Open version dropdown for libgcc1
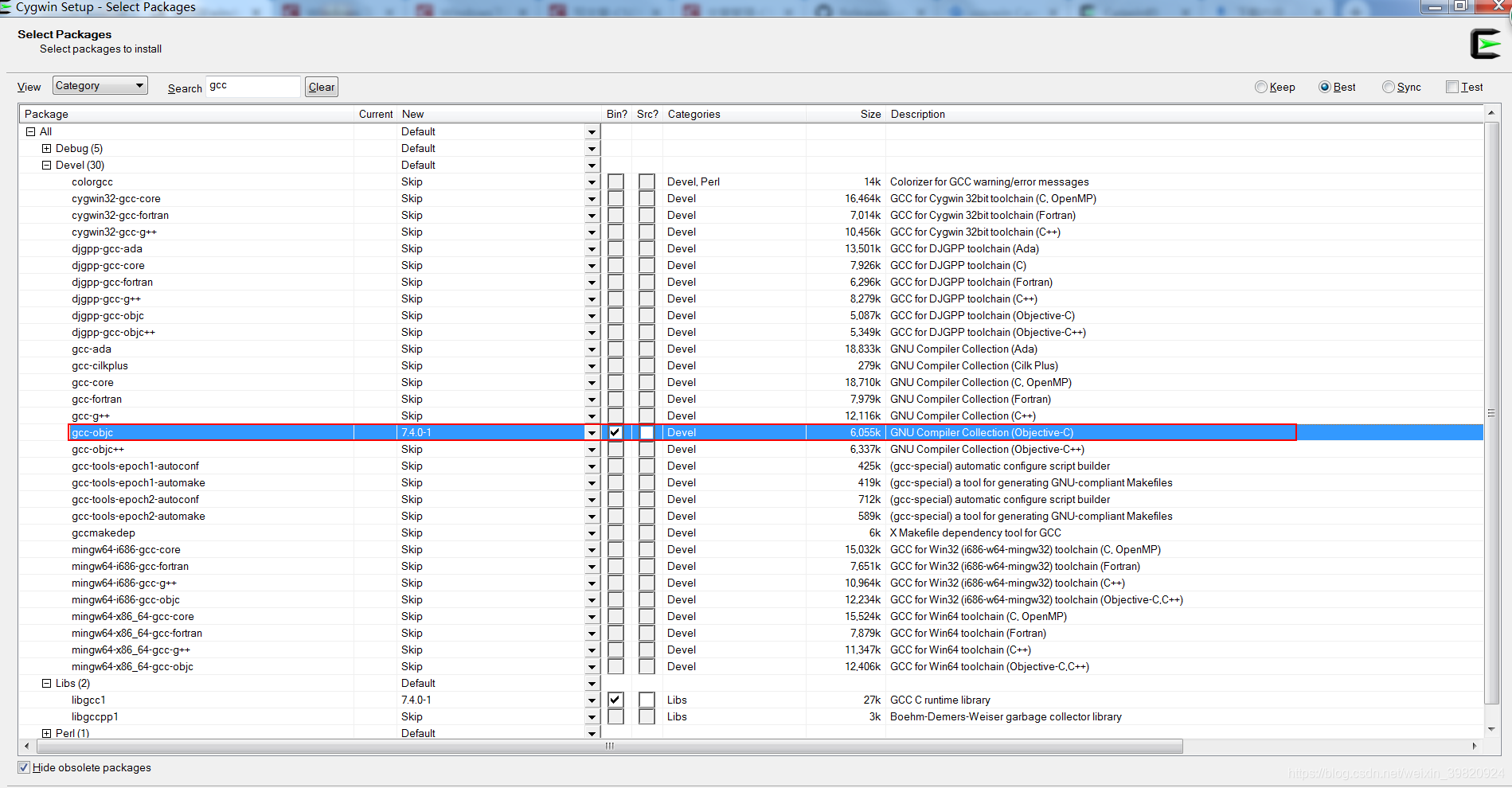Screen dimensions: 1512x788 (x=592, y=700)
